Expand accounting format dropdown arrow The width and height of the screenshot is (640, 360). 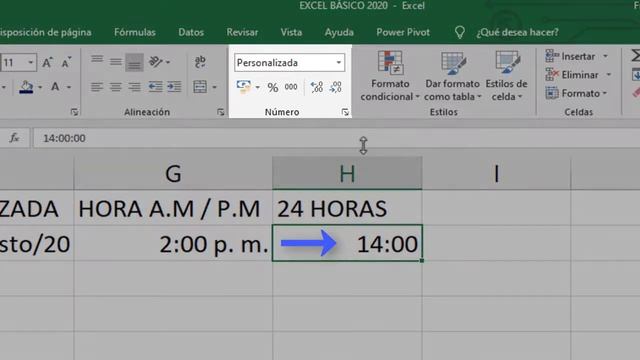[258, 87]
